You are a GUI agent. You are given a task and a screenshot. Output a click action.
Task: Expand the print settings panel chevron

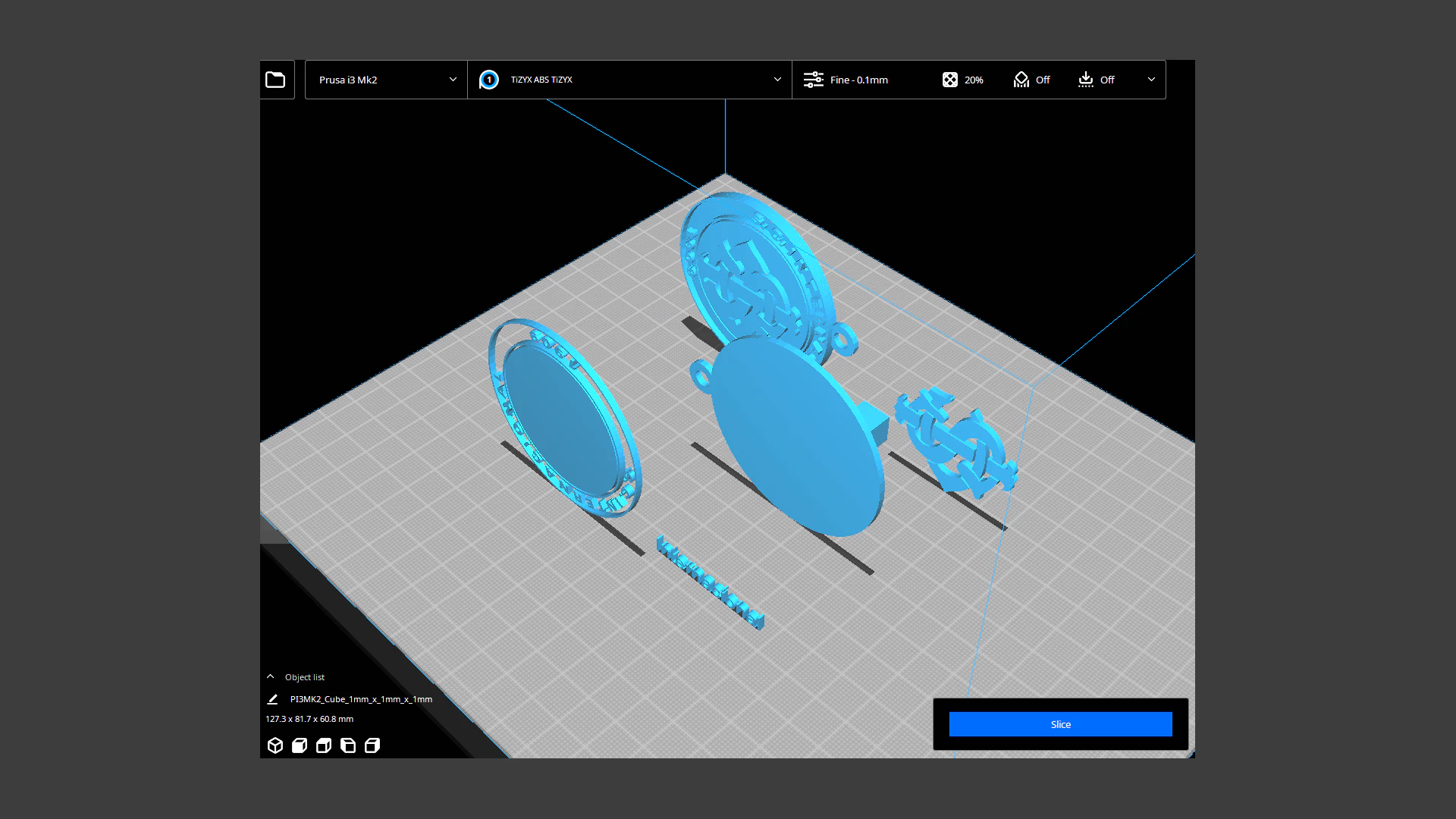pyautogui.click(x=1151, y=79)
